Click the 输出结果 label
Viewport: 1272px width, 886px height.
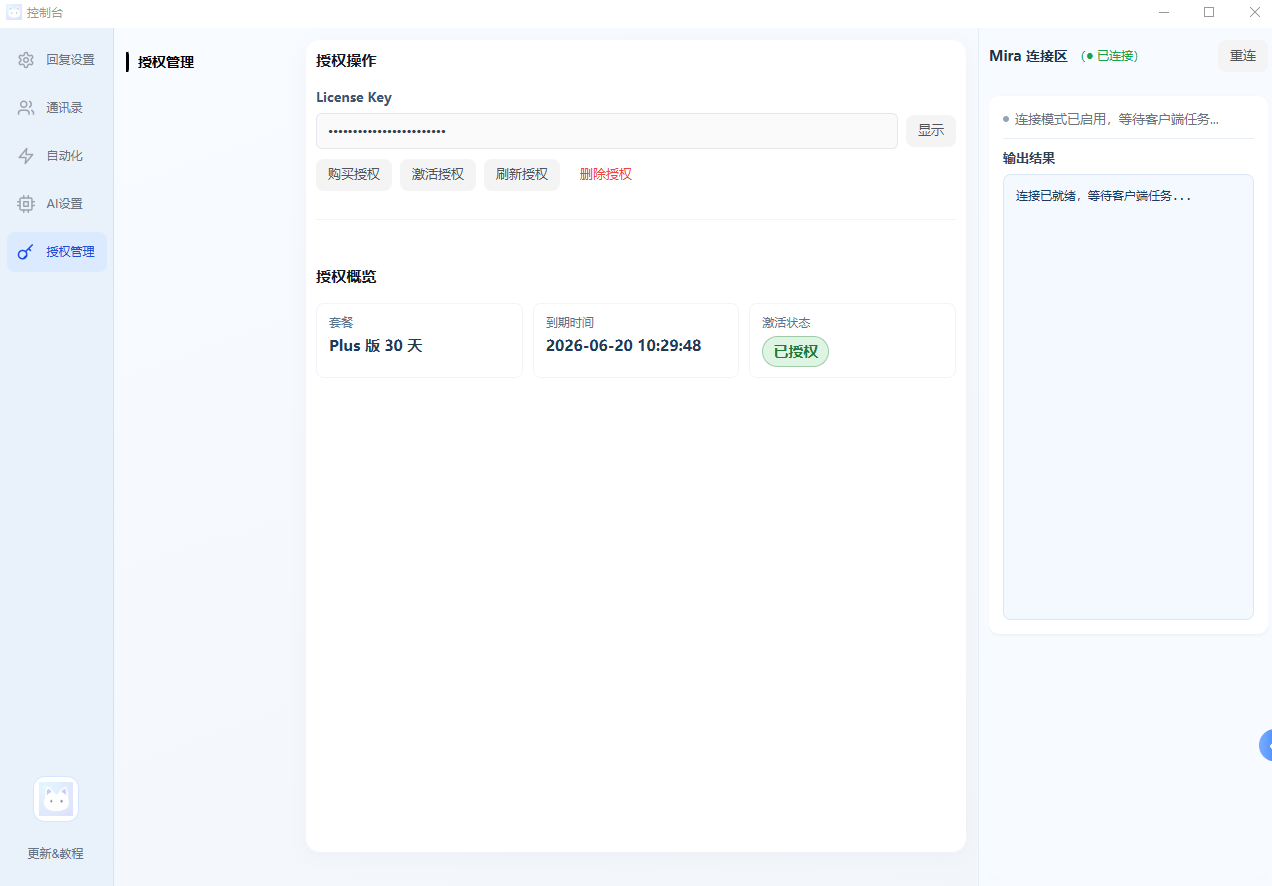point(1029,158)
